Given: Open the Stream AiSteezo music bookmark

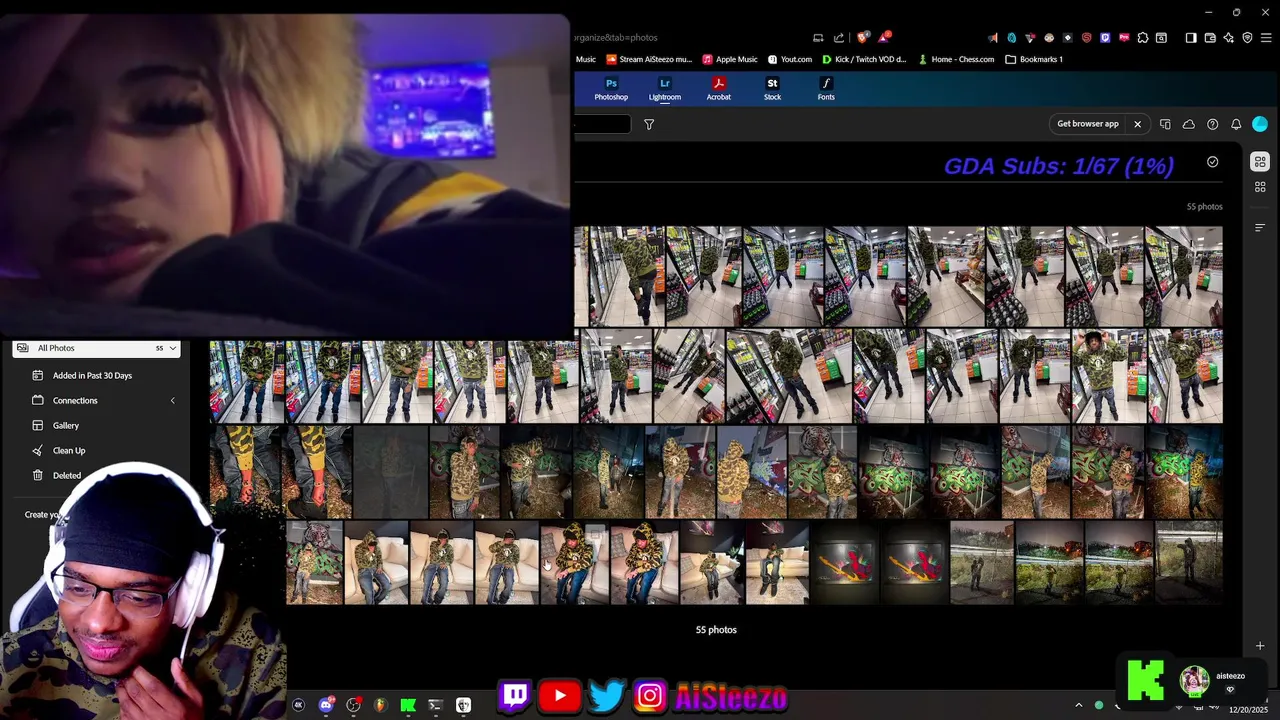Looking at the screenshot, I should tap(648, 59).
